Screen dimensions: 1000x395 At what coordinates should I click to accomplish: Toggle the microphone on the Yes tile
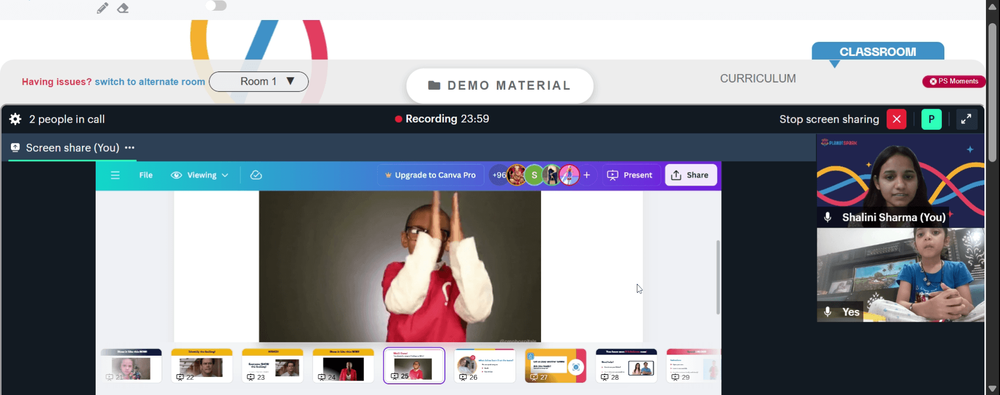(828, 312)
